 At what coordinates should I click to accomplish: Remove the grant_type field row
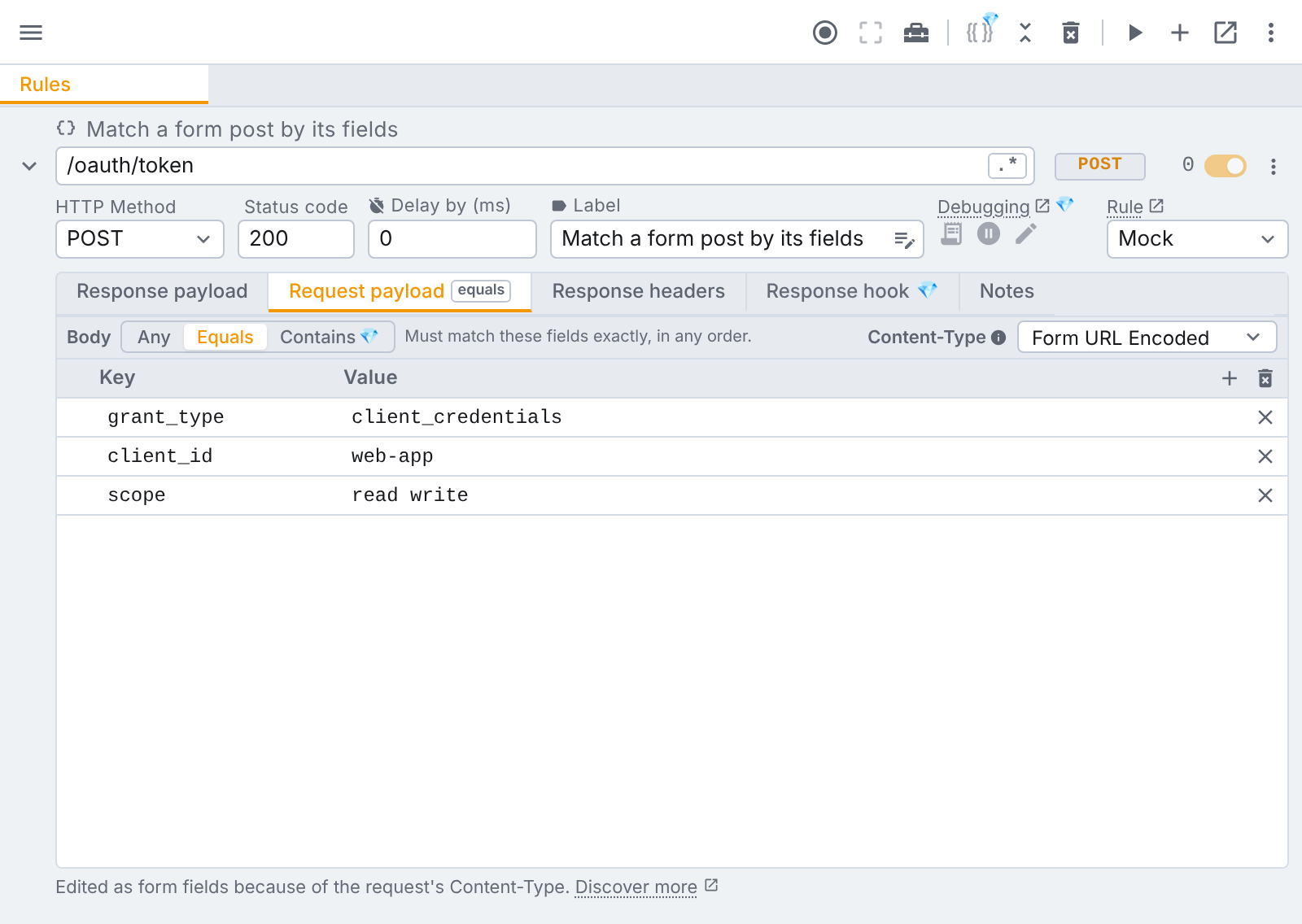(1265, 417)
